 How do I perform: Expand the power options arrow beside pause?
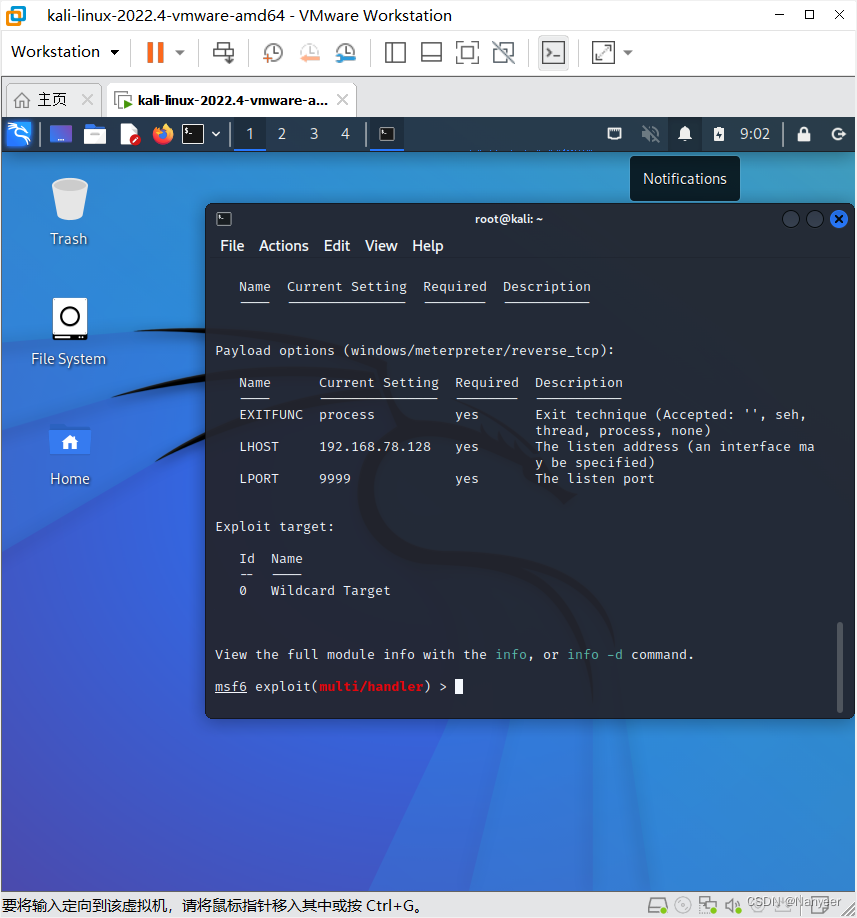click(x=180, y=52)
